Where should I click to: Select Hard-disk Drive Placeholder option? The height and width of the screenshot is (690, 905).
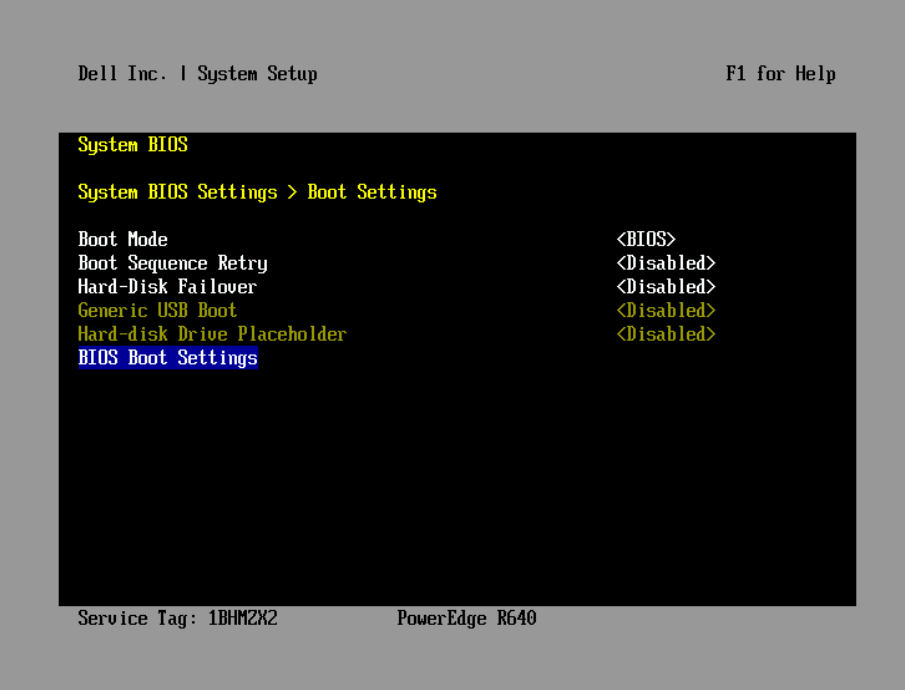tap(212, 334)
